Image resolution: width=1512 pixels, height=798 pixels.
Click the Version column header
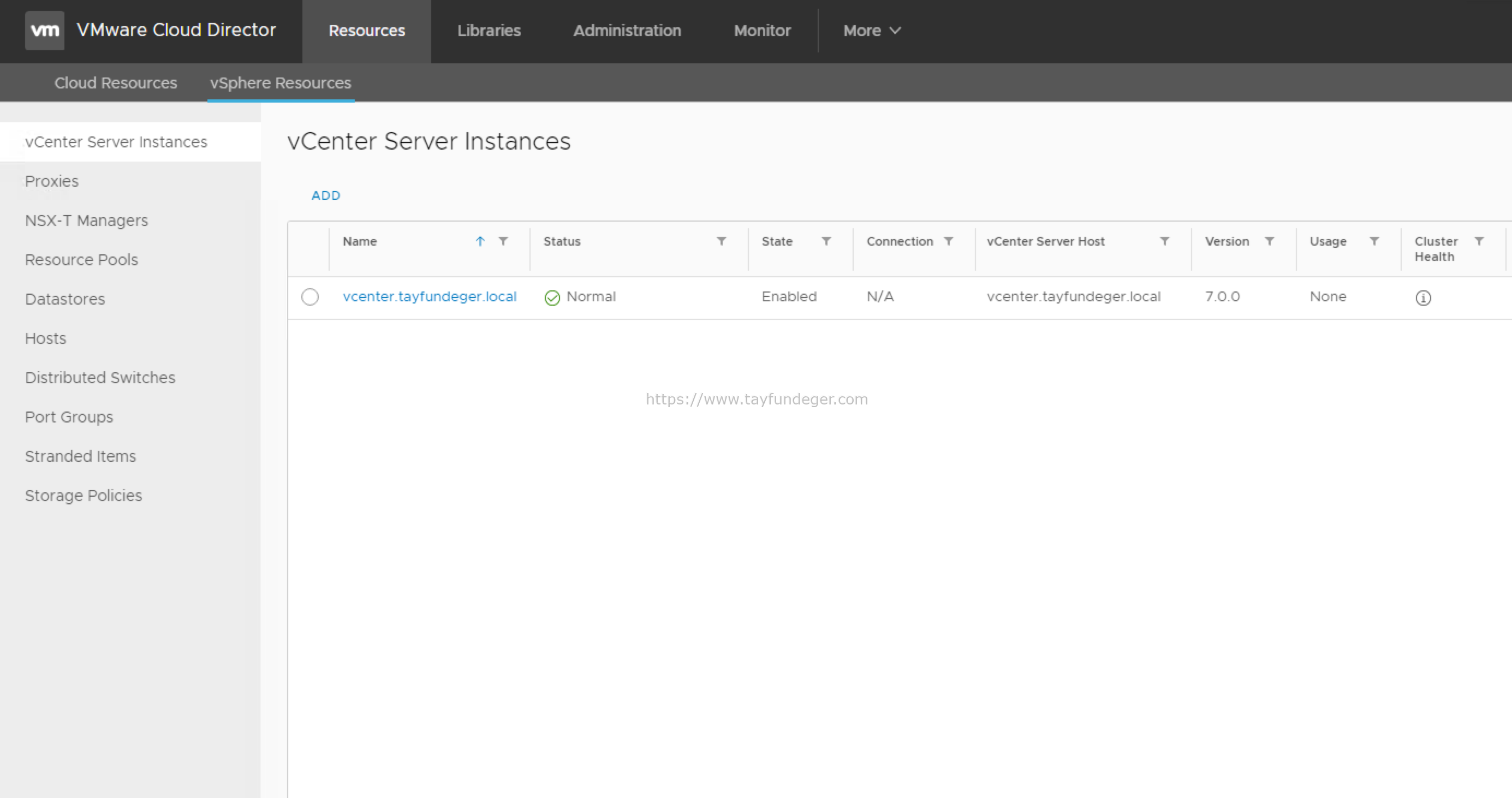tap(1227, 241)
